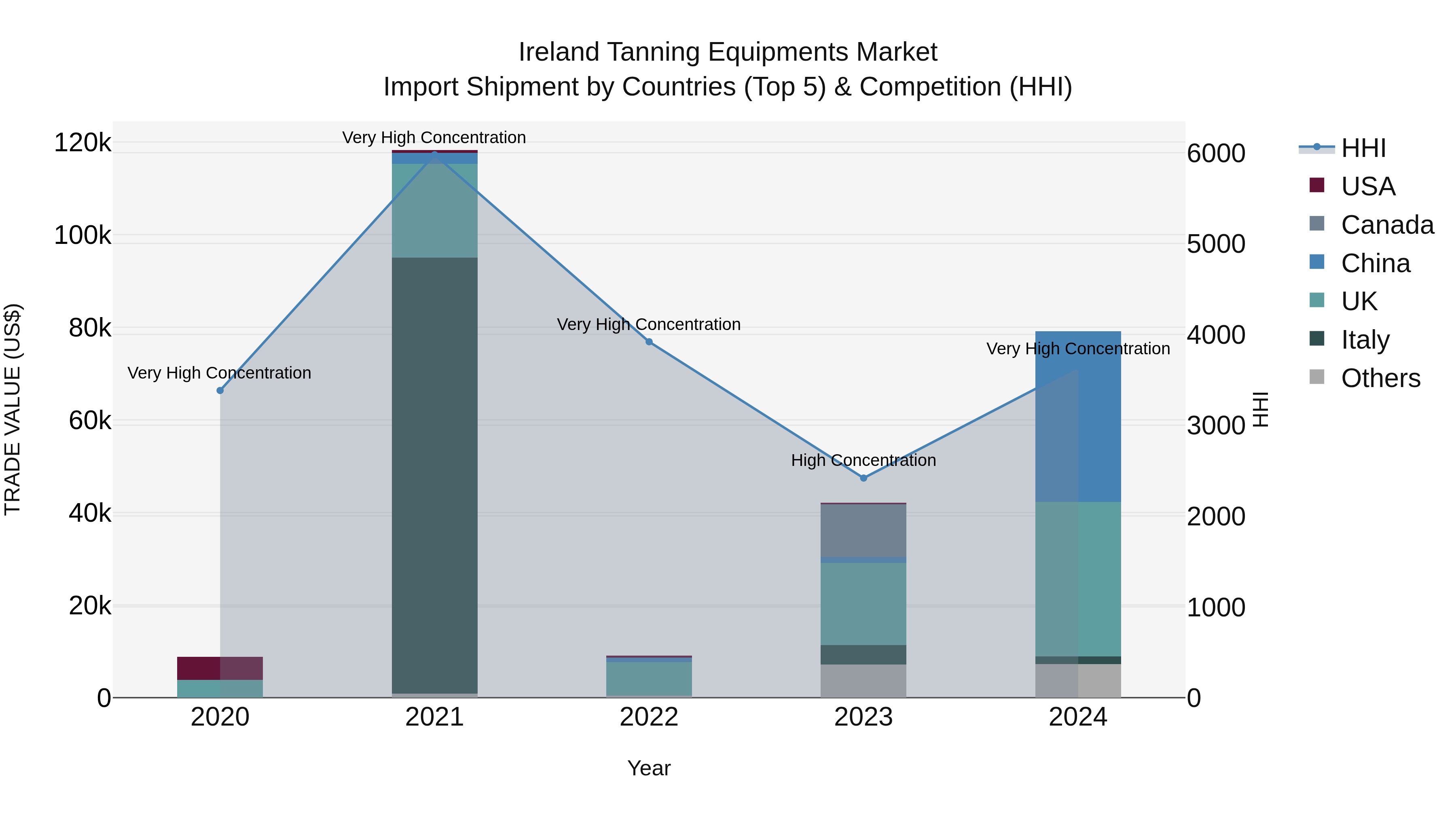Click the Italy segment of 2021 bar

pos(435,475)
